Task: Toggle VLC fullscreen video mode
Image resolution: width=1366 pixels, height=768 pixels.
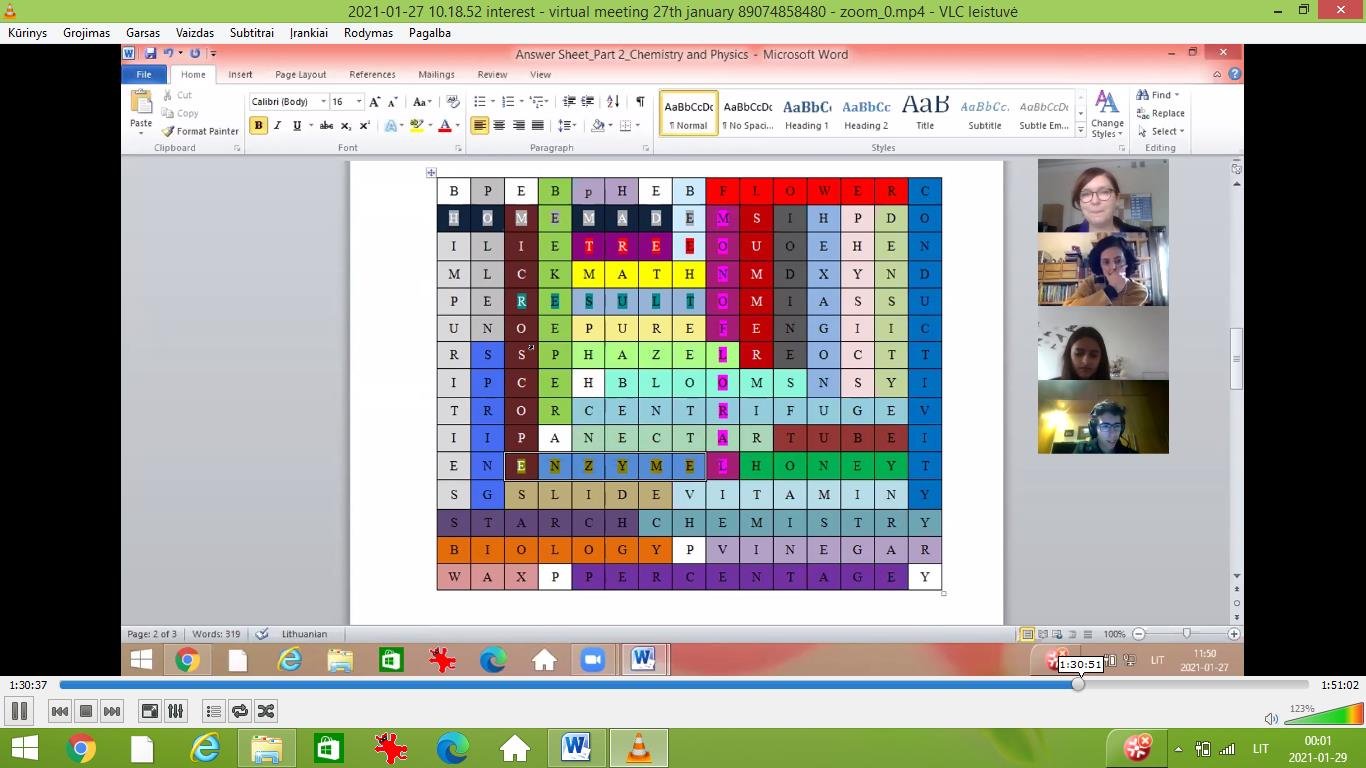Action: point(150,711)
